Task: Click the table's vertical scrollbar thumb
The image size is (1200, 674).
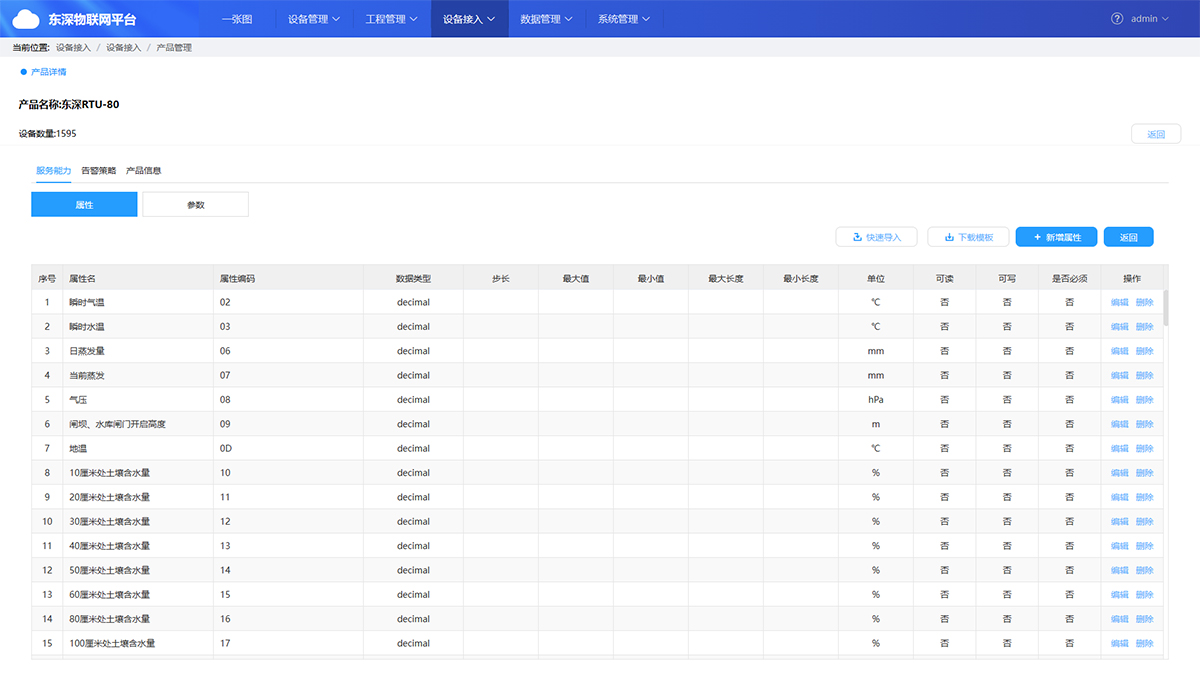Action: (x=1165, y=308)
